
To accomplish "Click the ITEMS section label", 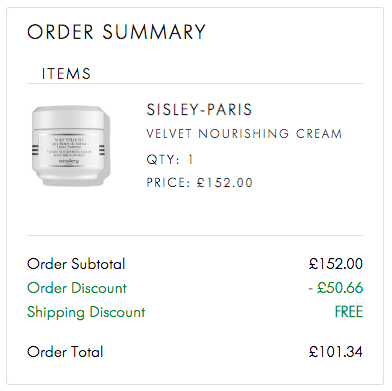I will click(x=66, y=74).
